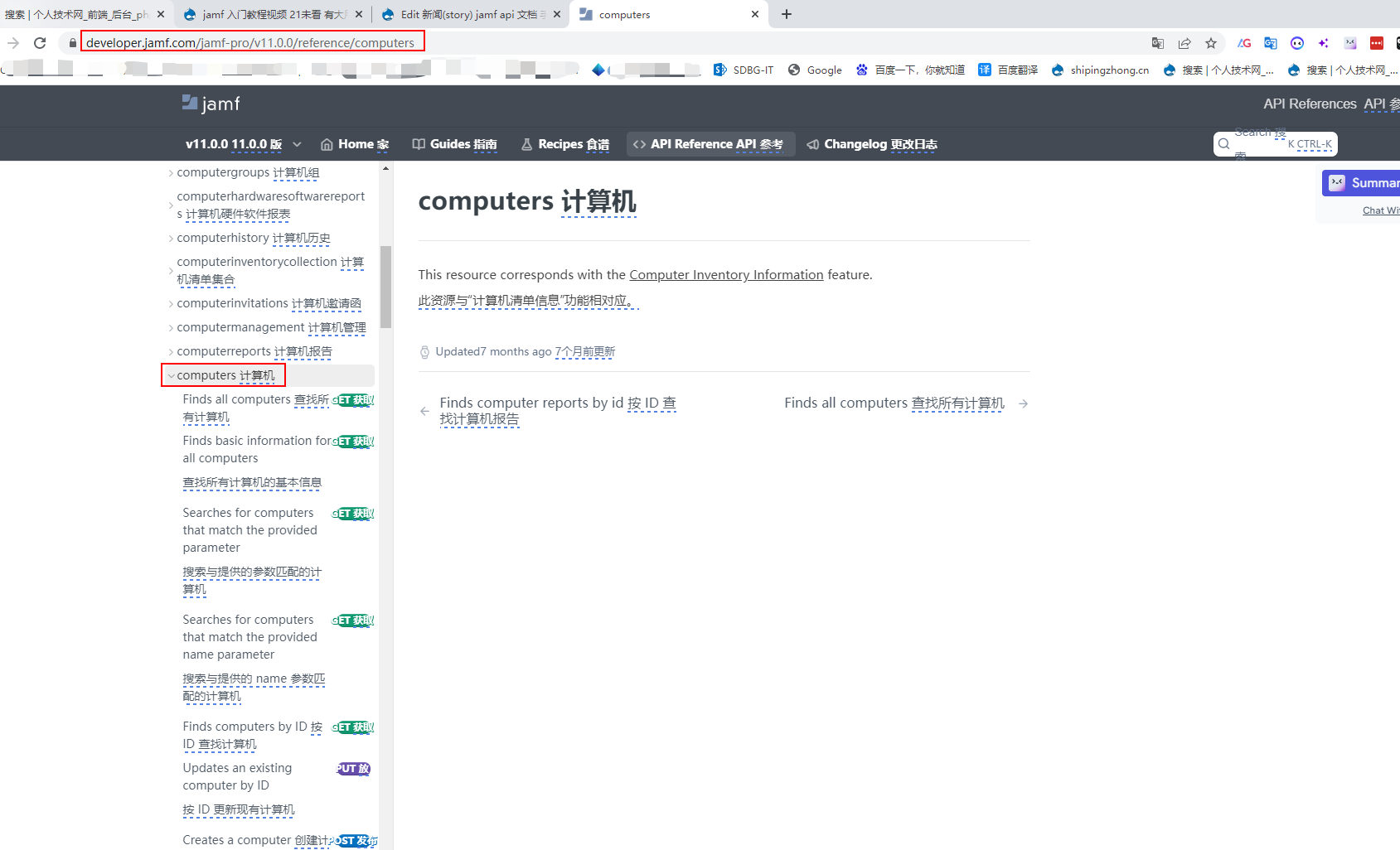Click the red extension icon in browser toolbar
This screenshot has width=1400, height=850.
click(1377, 43)
